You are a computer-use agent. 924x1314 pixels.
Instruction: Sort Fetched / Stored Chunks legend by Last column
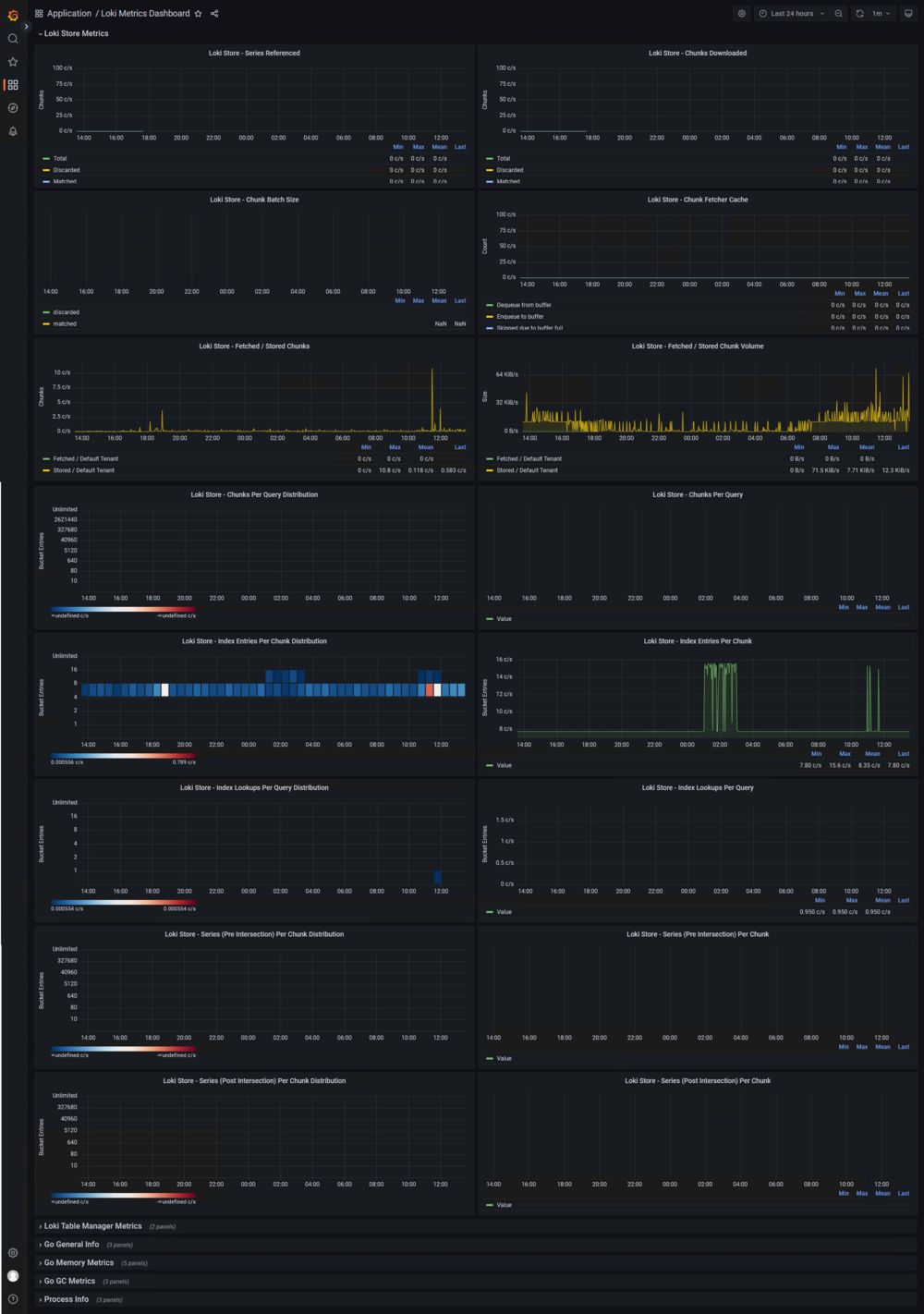[x=460, y=447]
